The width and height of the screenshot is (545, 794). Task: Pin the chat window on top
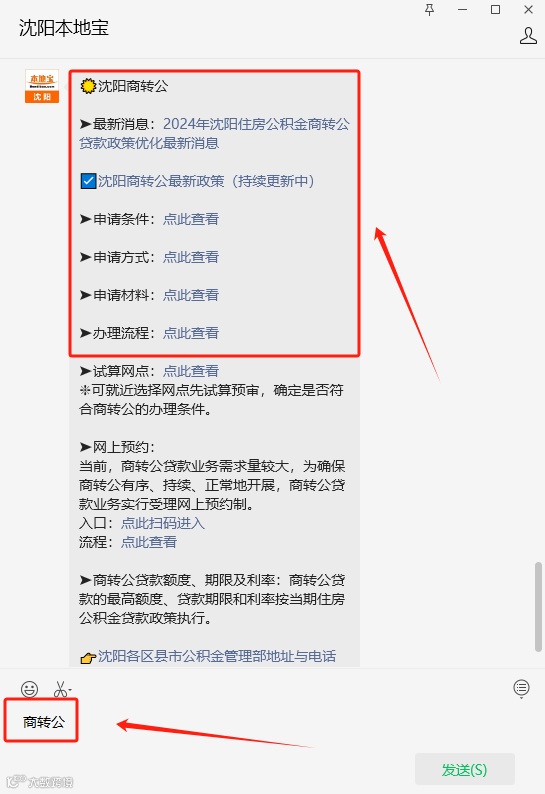pos(430,10)
